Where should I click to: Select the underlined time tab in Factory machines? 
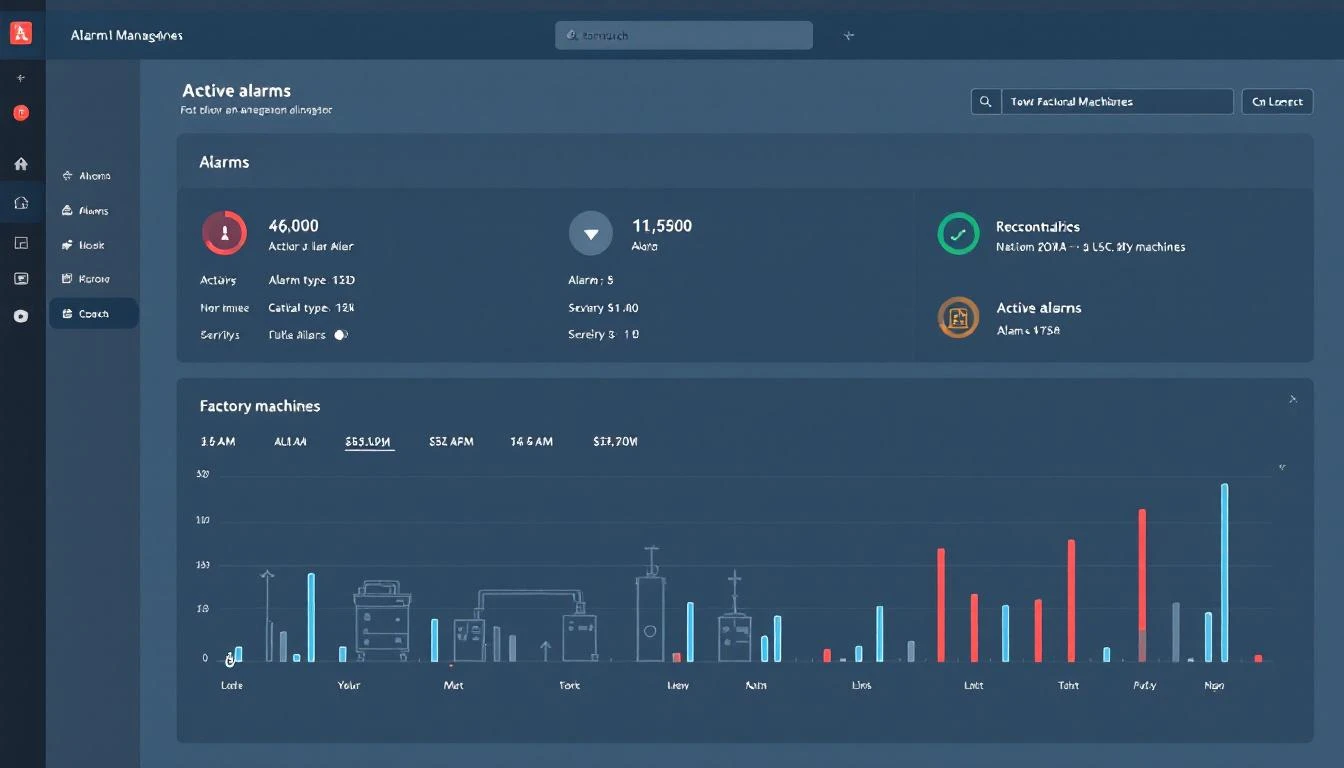(x=368, y=440)
